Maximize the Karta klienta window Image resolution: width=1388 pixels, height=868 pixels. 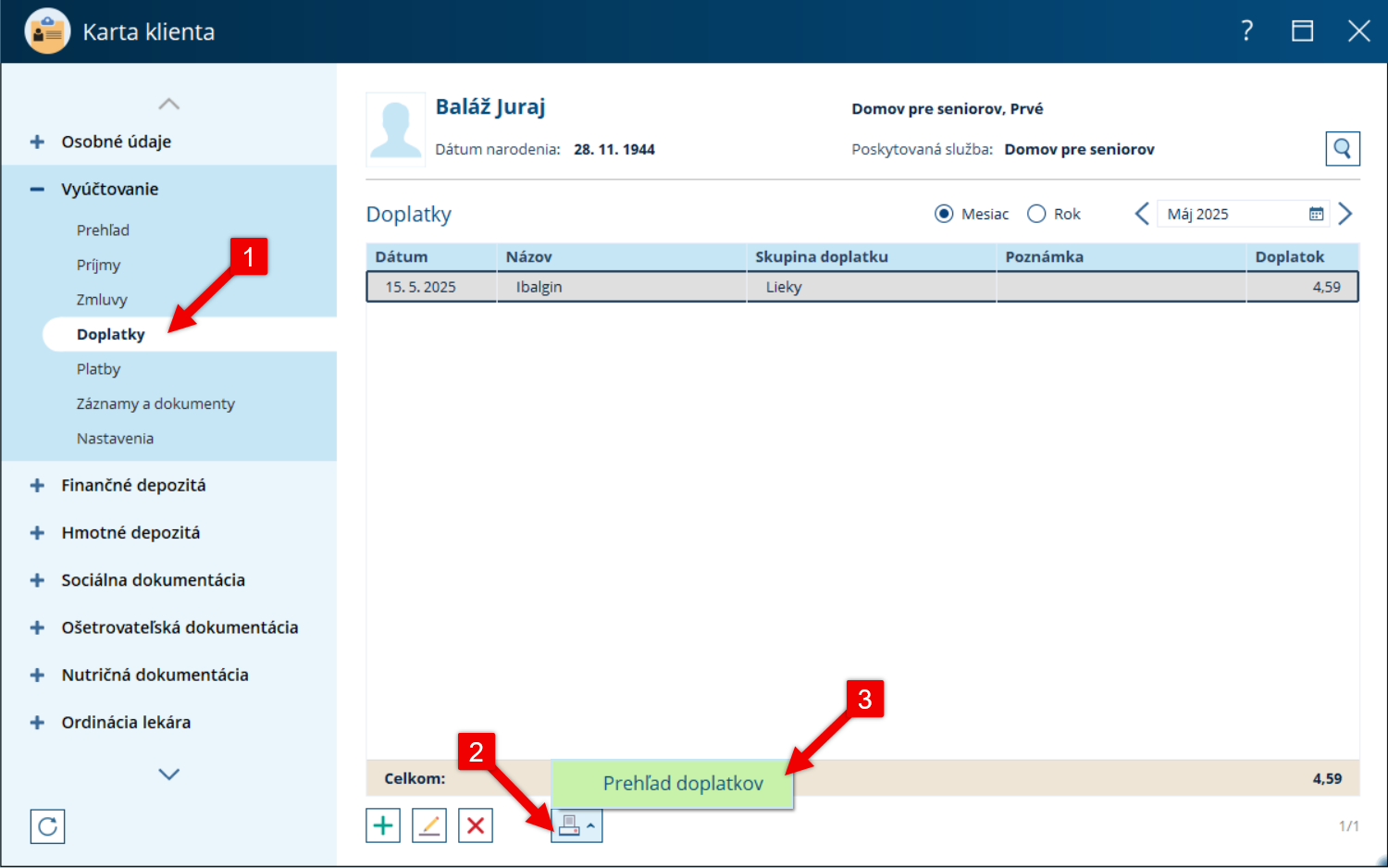coord(1303,31)
